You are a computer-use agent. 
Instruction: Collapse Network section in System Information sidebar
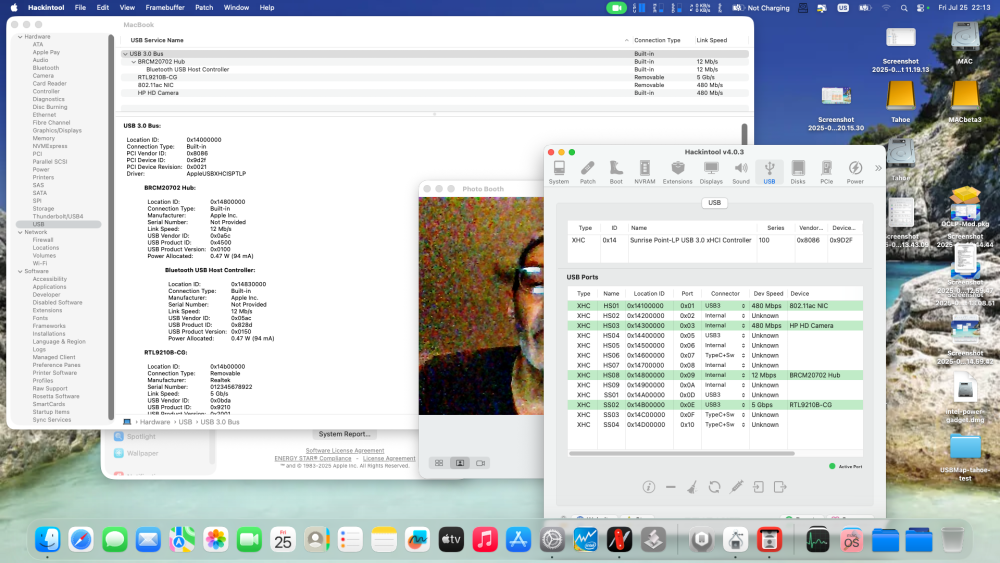tap(20, 233)
